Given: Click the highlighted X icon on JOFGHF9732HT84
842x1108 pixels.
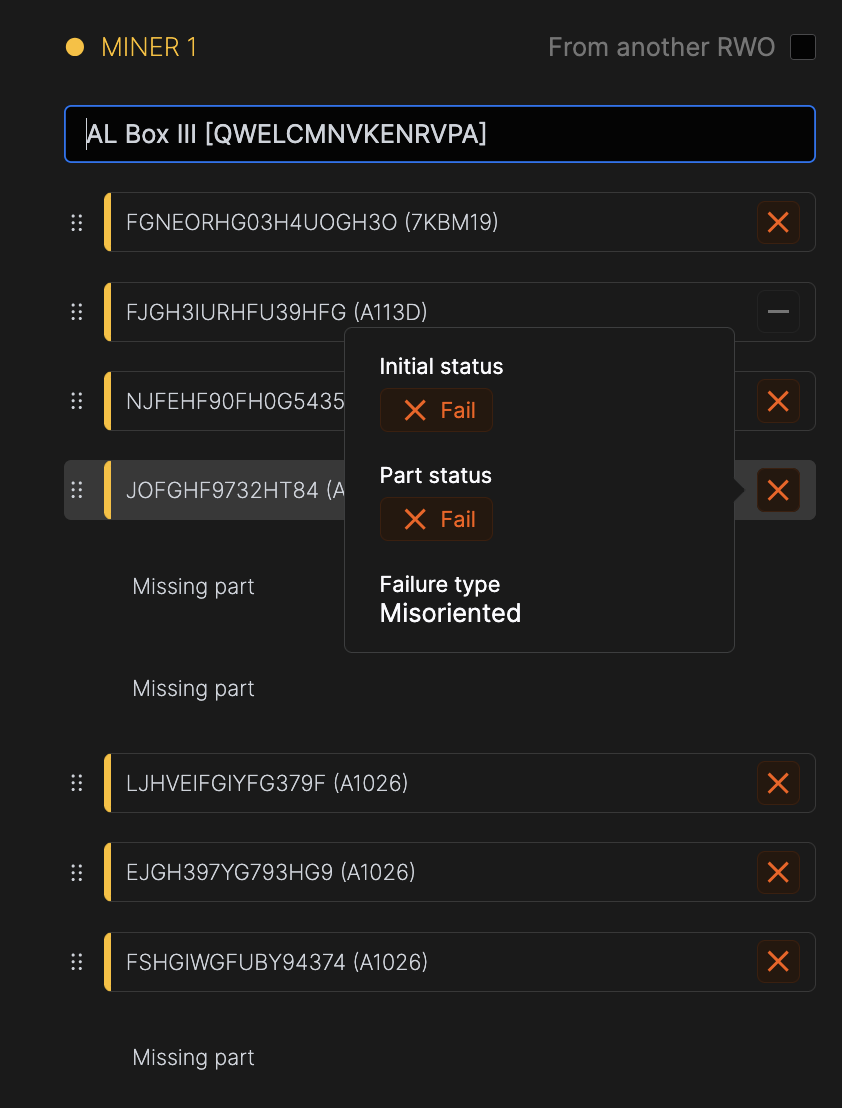Looking at the screenshot, I should [x=778, y=490].
